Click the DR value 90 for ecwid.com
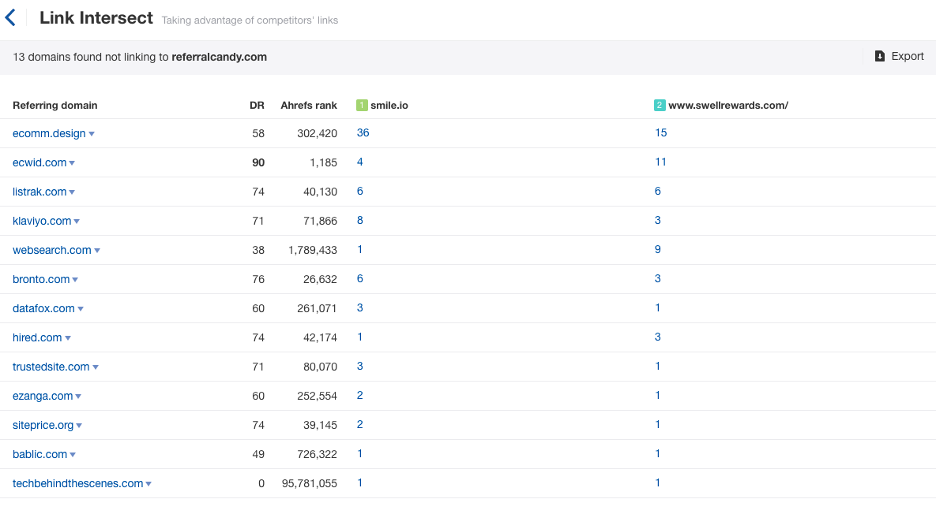 pos(258,162)
